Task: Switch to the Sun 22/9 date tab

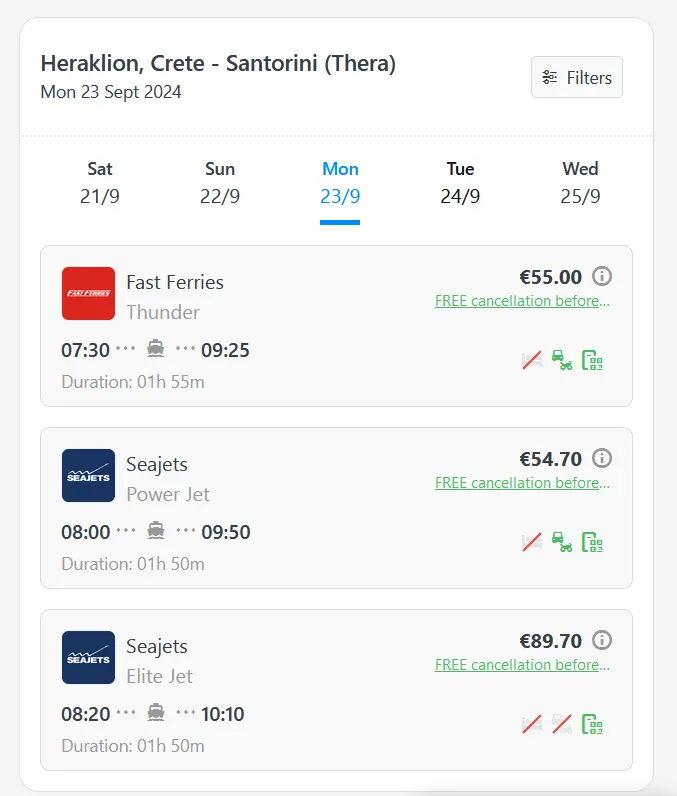Action: (220, 182)
